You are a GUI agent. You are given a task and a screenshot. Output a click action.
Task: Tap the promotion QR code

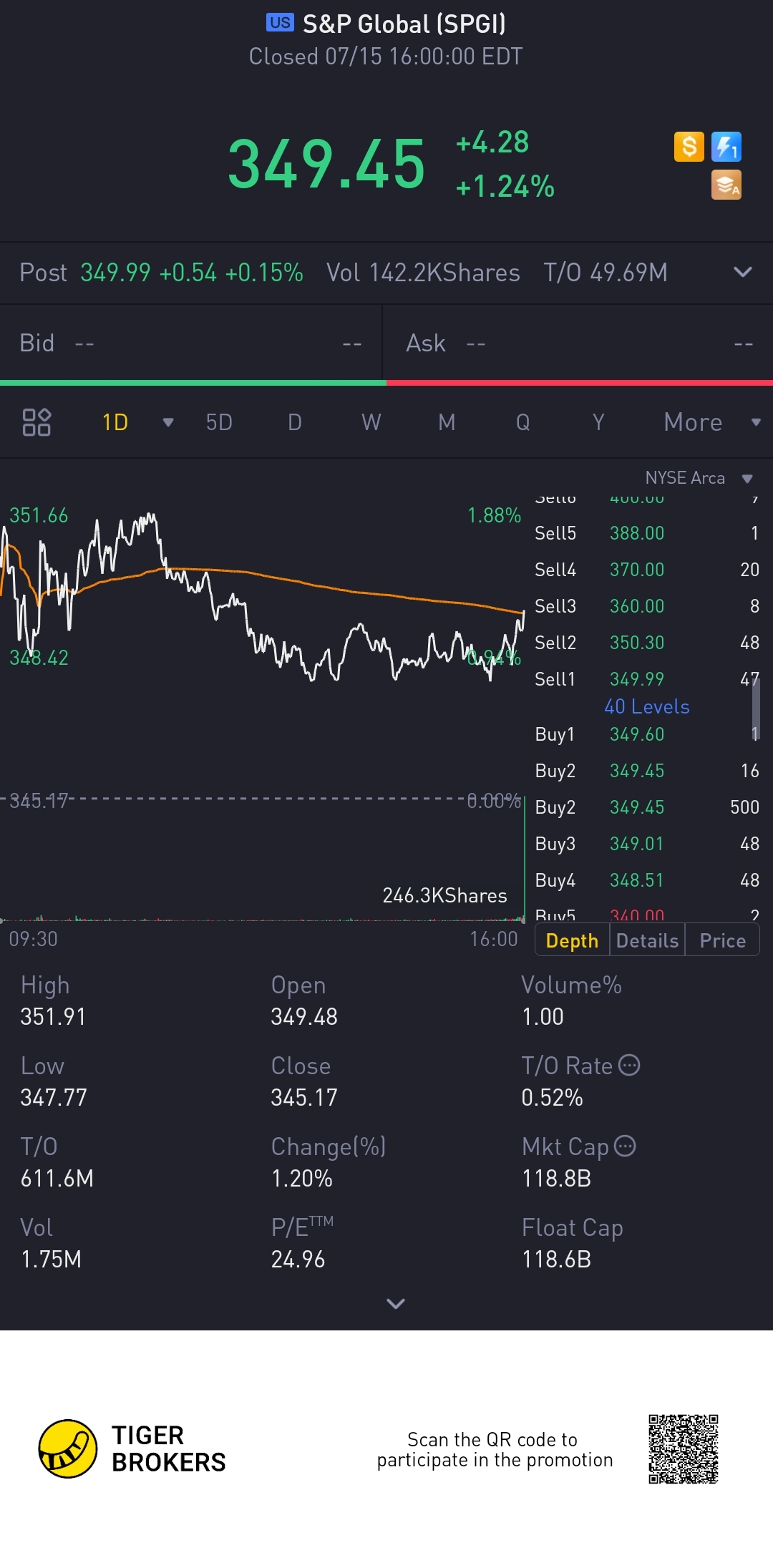[684, 1449]
